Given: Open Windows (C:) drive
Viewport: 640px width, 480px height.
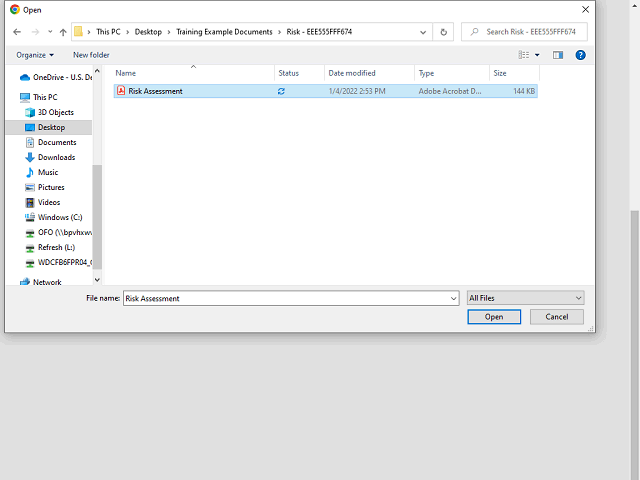Looking at the screenshot, I should tap(53, 217).
